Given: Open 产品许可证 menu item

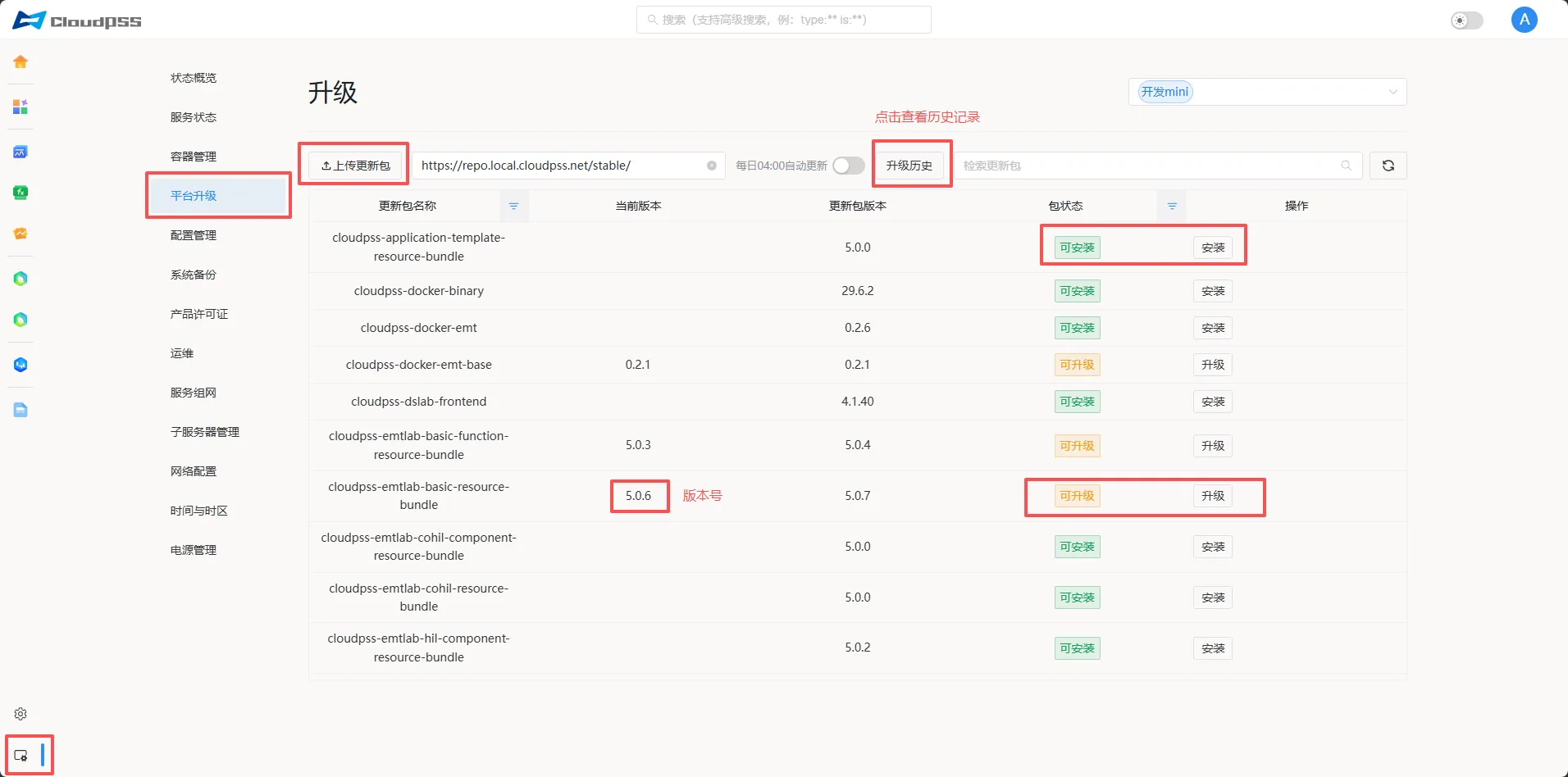Looking at the screenshot, I should point(199,314).
